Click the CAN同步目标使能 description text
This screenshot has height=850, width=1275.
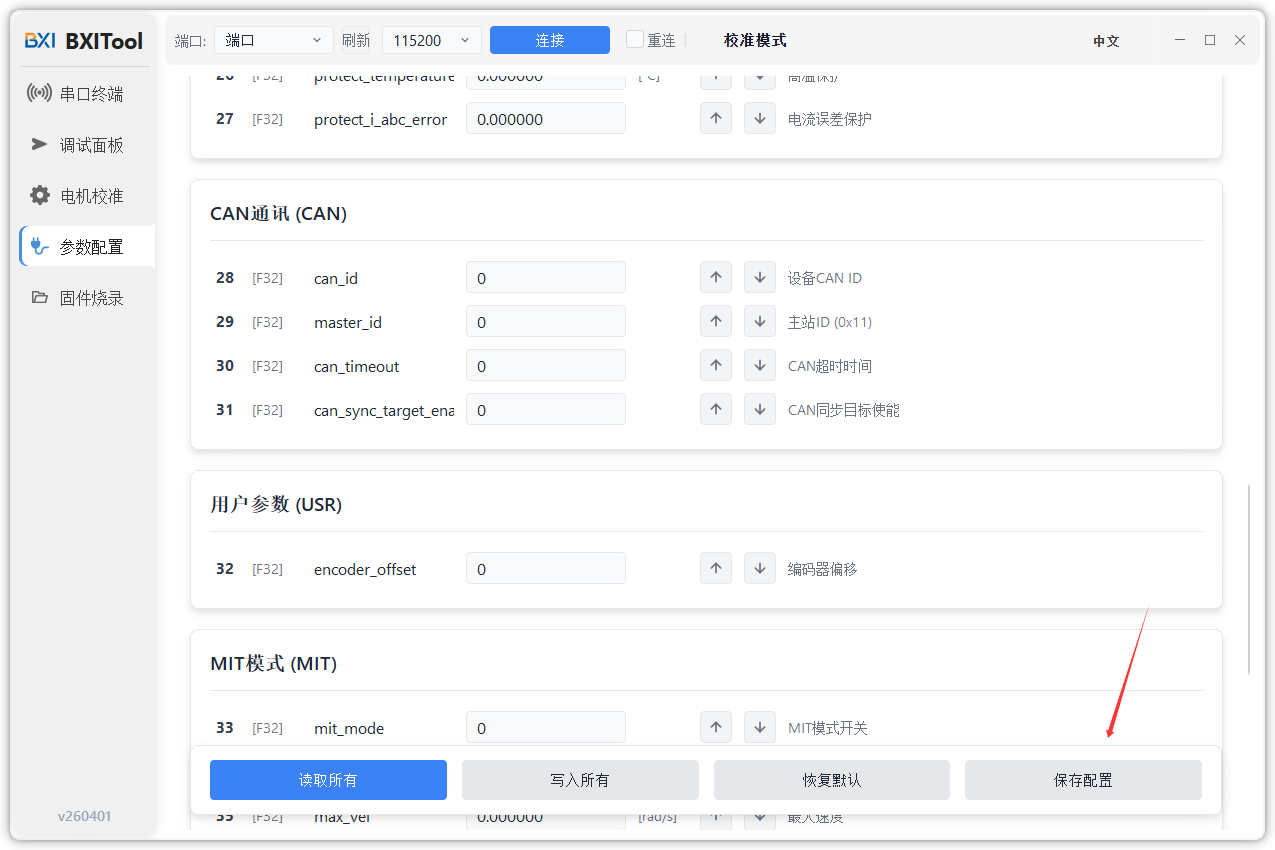point(844,410)
